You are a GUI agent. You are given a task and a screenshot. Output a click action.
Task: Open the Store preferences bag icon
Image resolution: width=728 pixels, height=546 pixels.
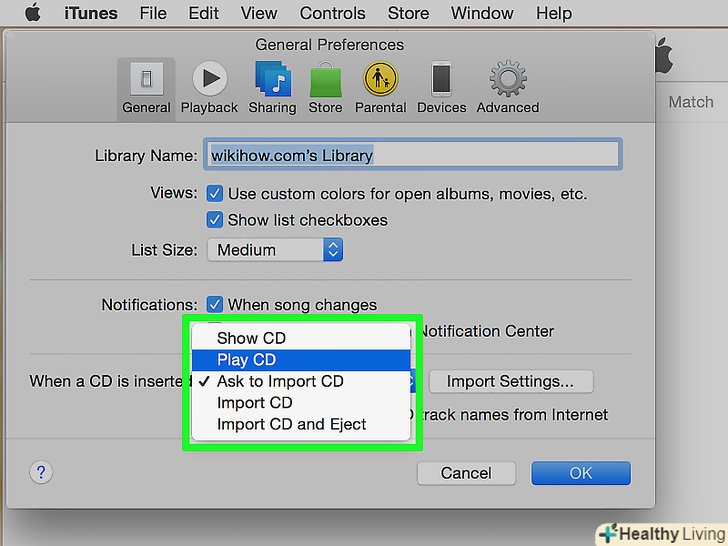coord(325,79)
